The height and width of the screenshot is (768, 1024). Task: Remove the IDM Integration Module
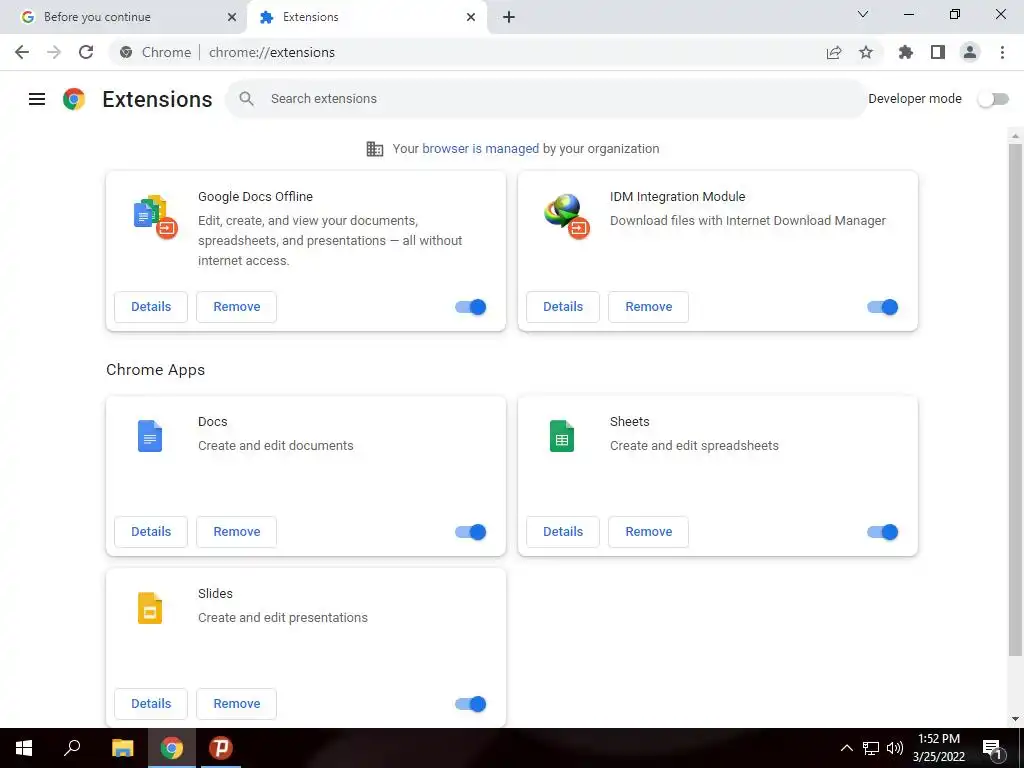(648, 307)
